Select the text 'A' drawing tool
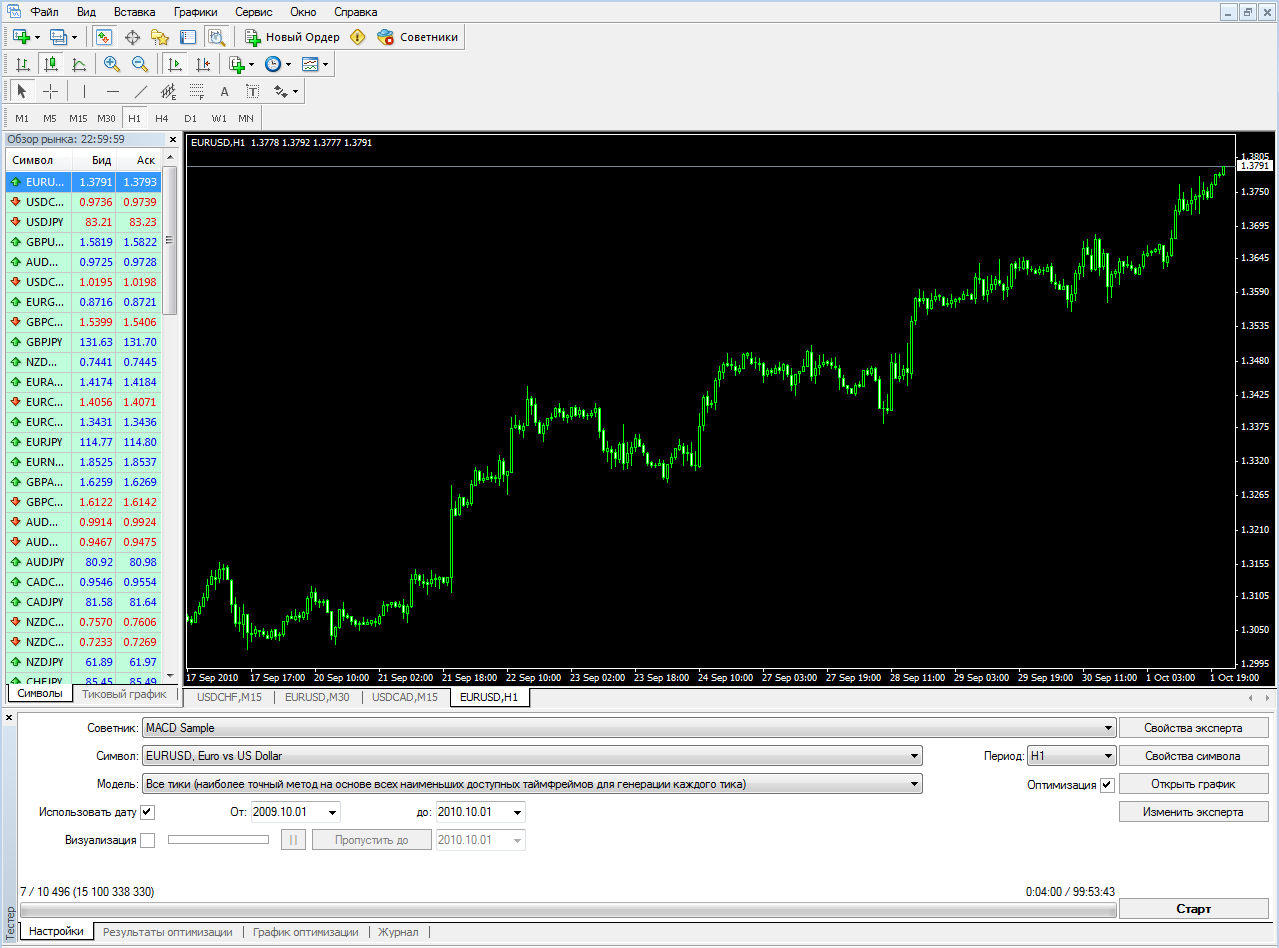Image resolution: width=1279 pixels, height=948 pixels. coord(225,91)
